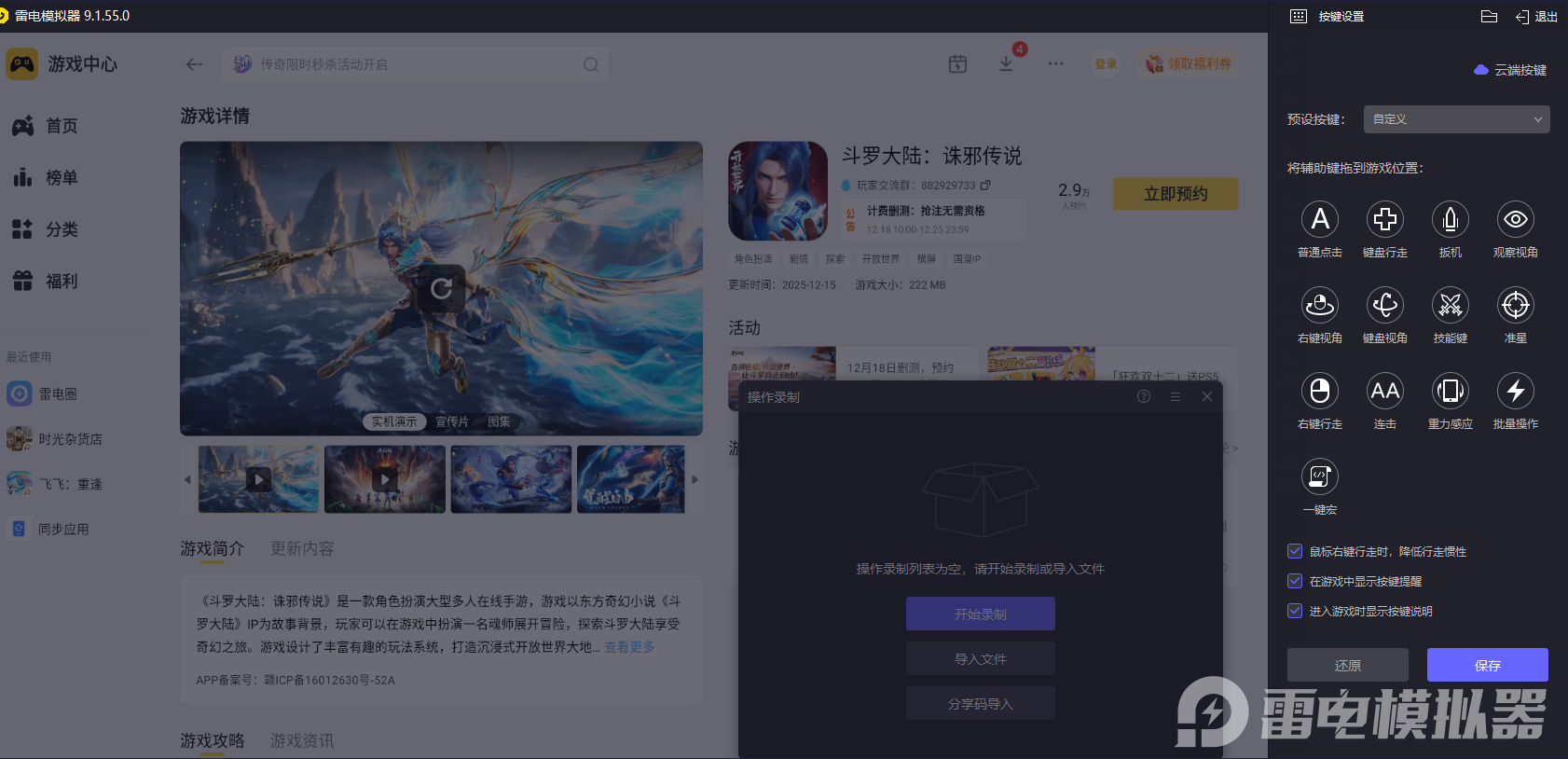Viewport: 1568px width, 759px height.
Task: Open 榜单 in the sidebar
Action: point(44,177)
